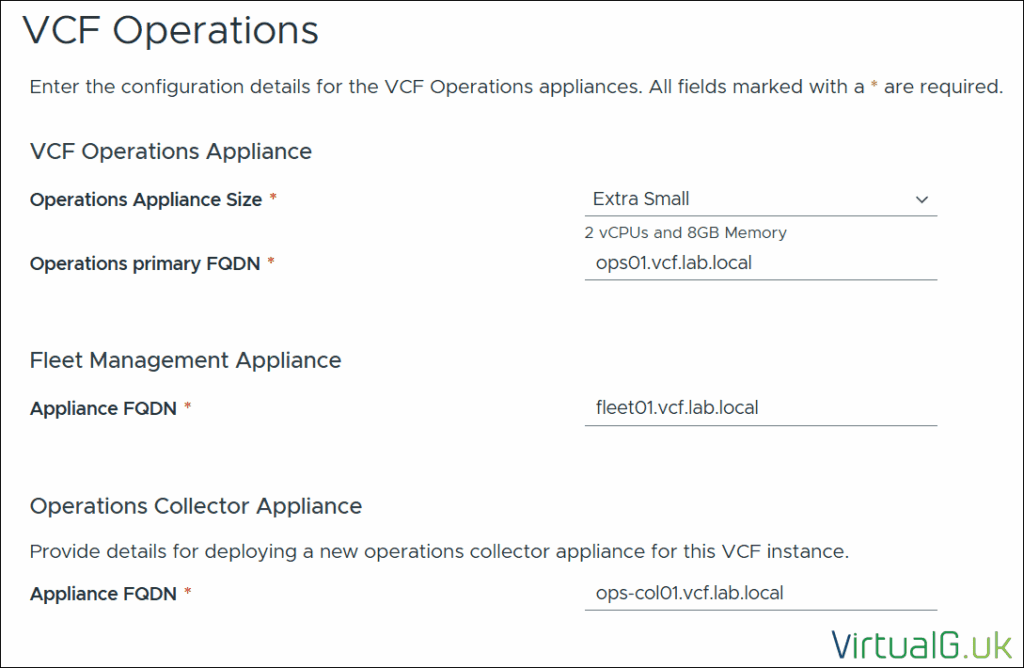
Task: Click the 'Provide details for deploying' description text
Action: [439, 551]
